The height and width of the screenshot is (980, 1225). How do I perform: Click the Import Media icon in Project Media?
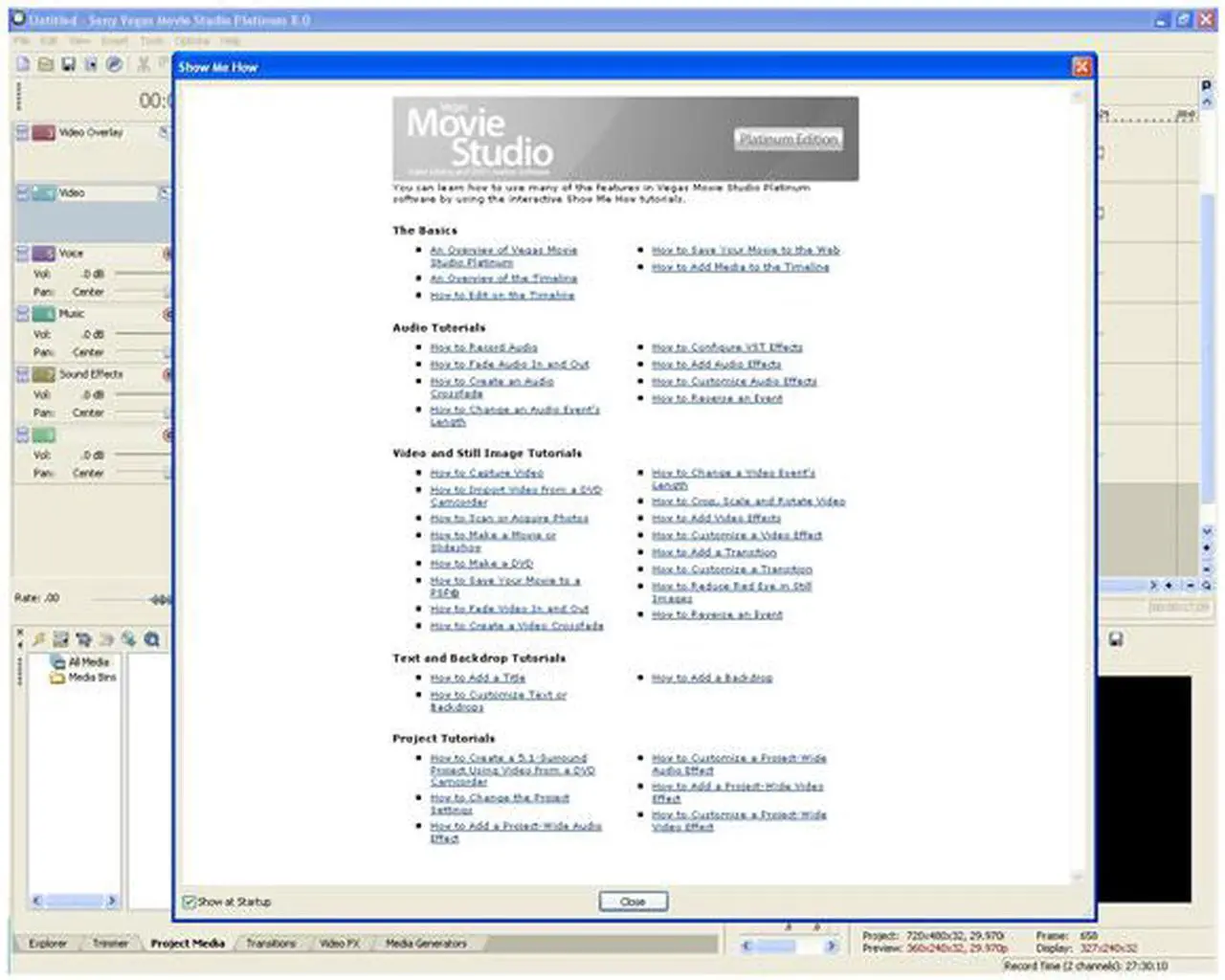[x=60, y=639]
